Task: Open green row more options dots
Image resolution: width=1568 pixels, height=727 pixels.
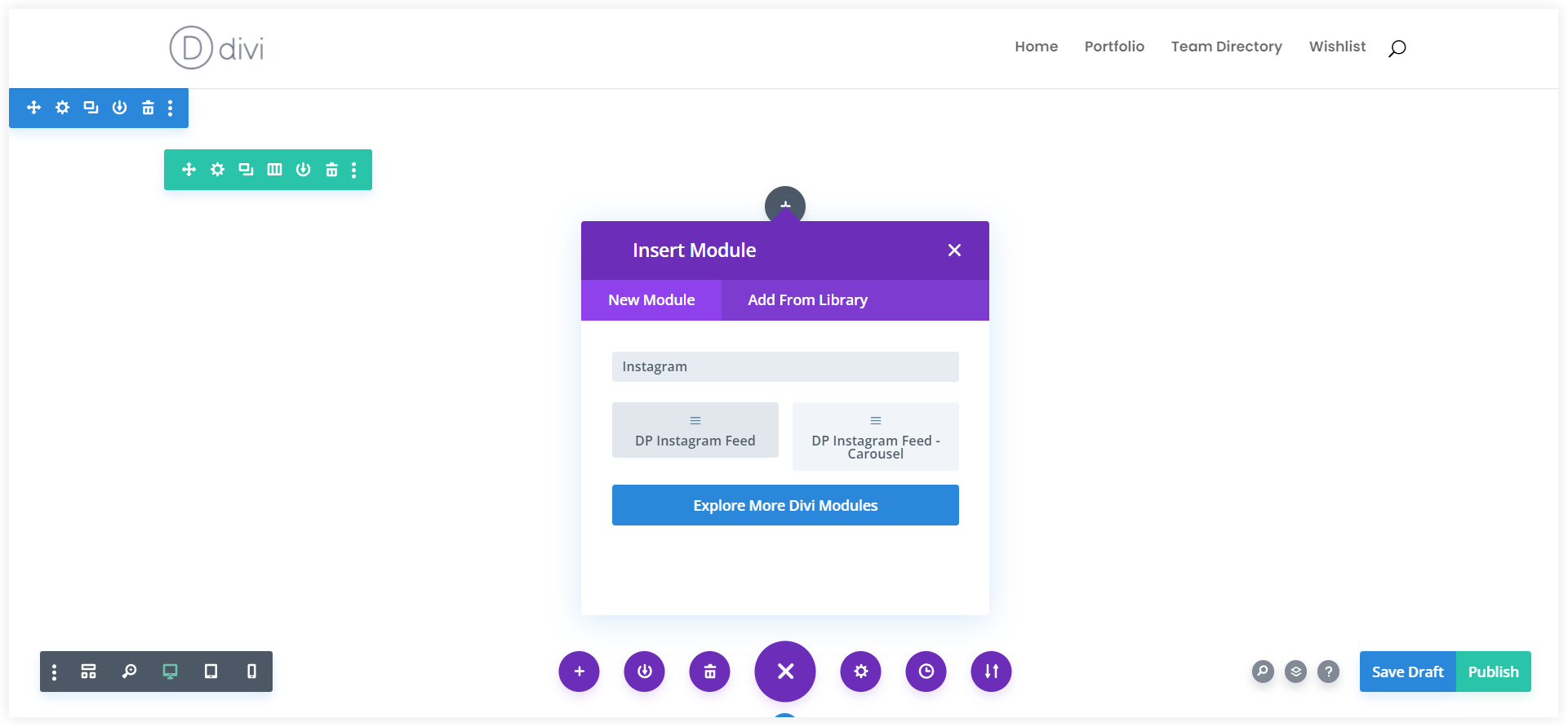Action: click(x=353, y=170)
